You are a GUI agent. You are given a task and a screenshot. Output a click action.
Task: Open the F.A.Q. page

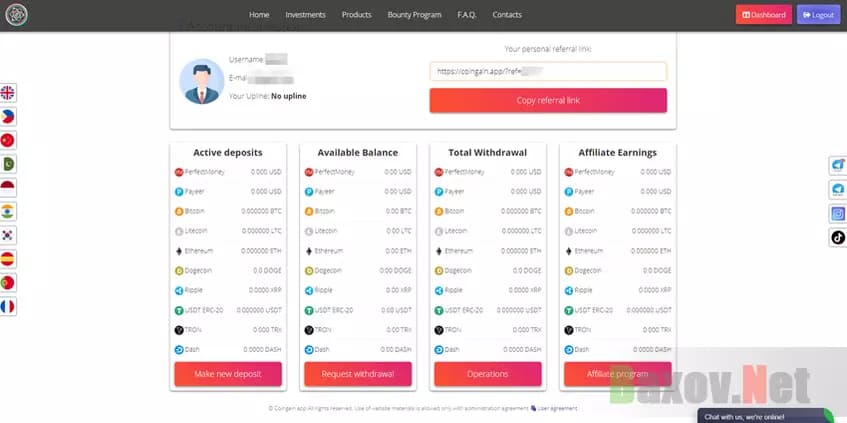click(x=467, y=15)
